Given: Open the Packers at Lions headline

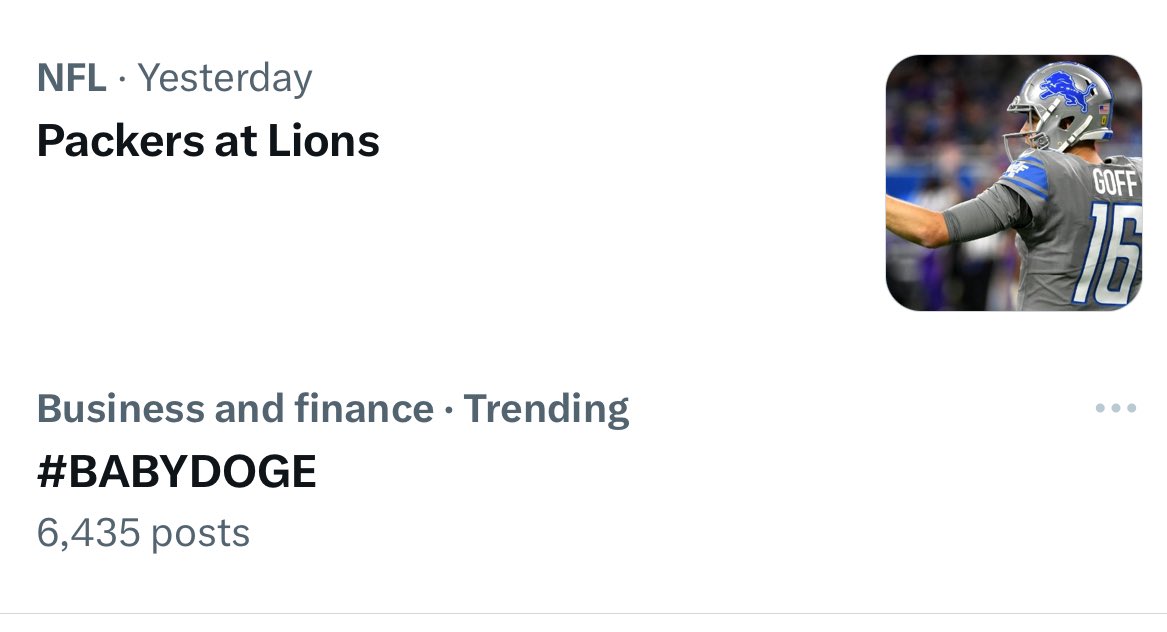Looking at the screenshot, I should [x=208, y=141].
